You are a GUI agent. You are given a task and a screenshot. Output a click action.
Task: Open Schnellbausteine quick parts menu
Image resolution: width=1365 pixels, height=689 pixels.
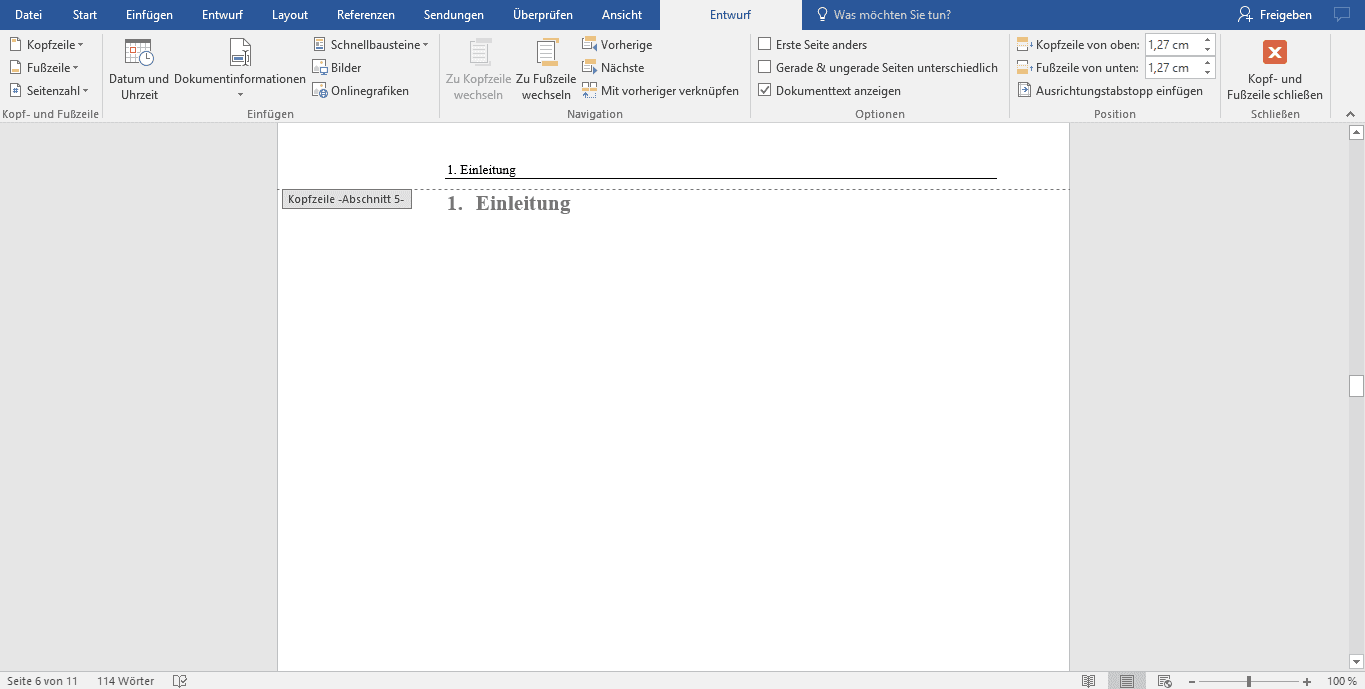(x=370, y=45)
